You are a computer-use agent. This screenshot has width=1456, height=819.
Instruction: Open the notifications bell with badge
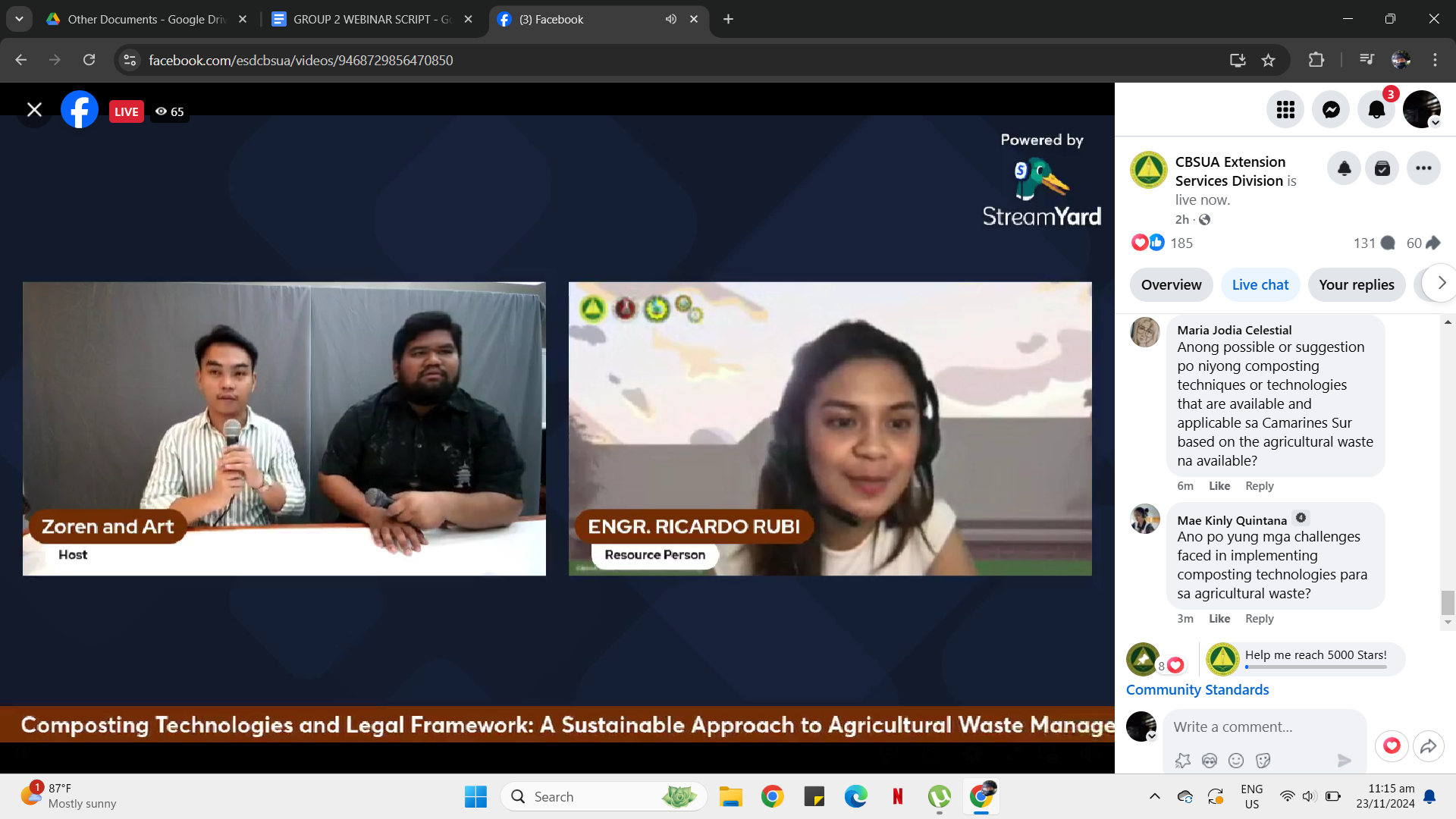[1376, 110]
